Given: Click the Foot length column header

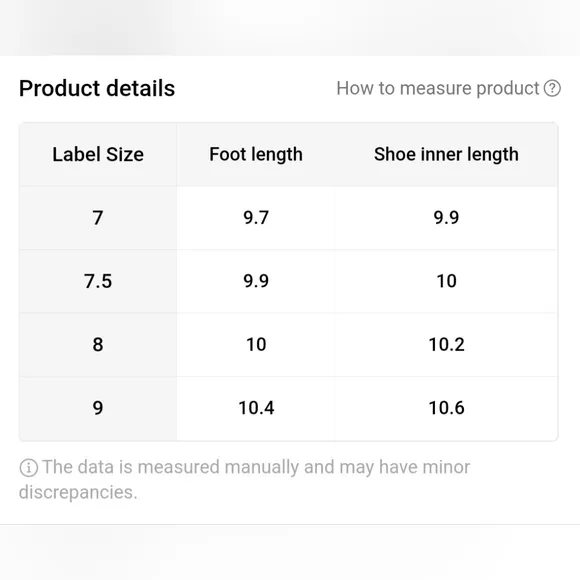Looking at the screenshot, I should 256,154.
